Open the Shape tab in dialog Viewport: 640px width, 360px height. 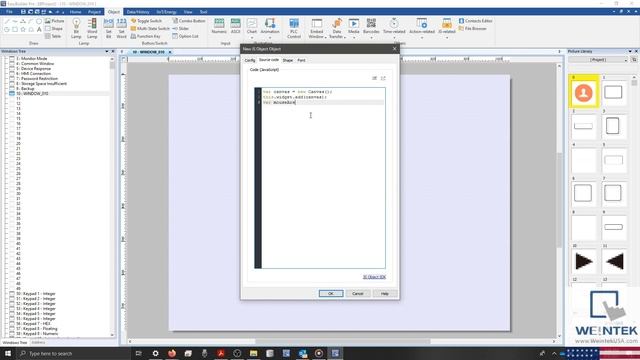point(288,60)
